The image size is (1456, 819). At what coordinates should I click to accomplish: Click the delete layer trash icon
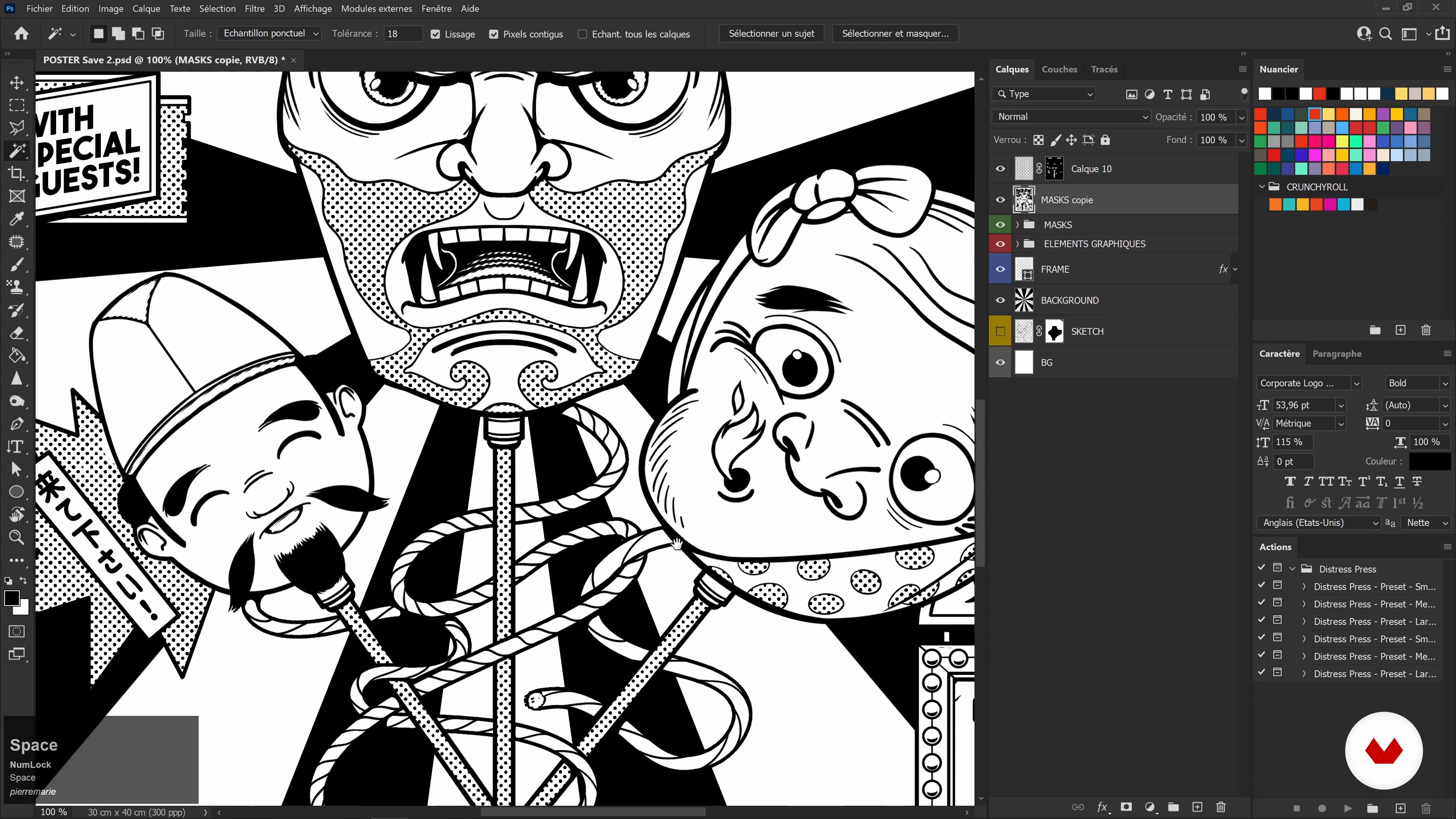pyautogui.click(x=1221, y=807)
